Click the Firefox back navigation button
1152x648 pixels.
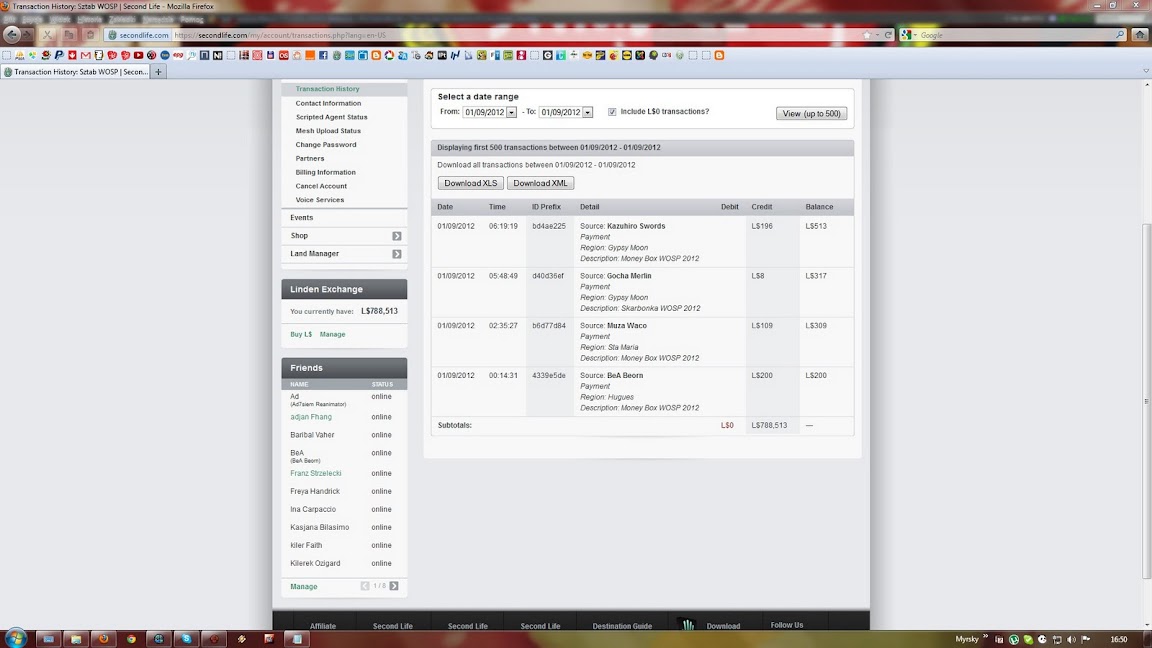12,35
